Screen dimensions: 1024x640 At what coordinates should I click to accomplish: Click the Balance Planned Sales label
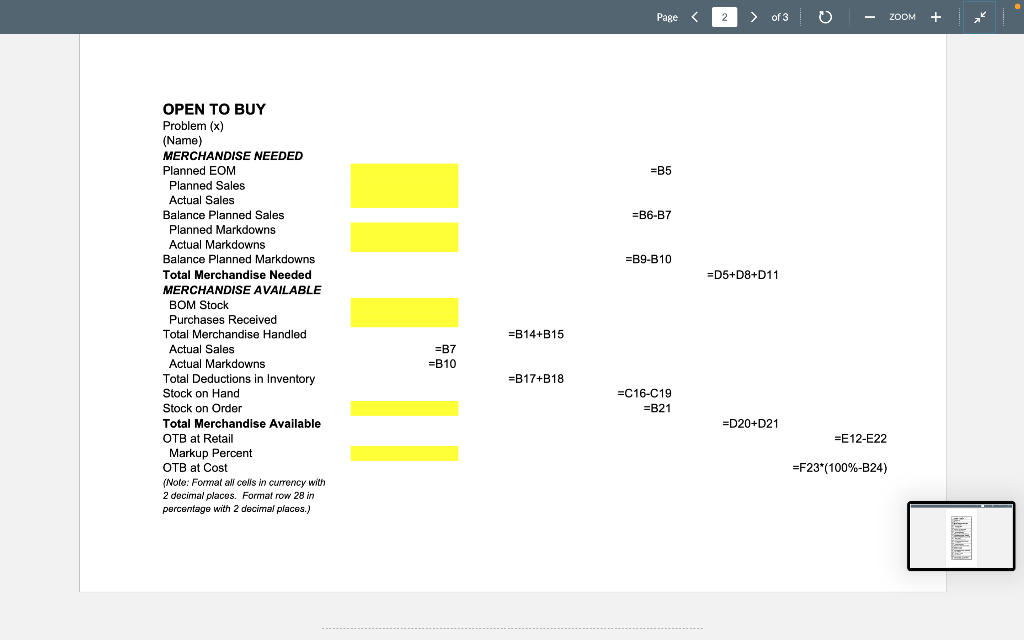(x=223, y=215)
